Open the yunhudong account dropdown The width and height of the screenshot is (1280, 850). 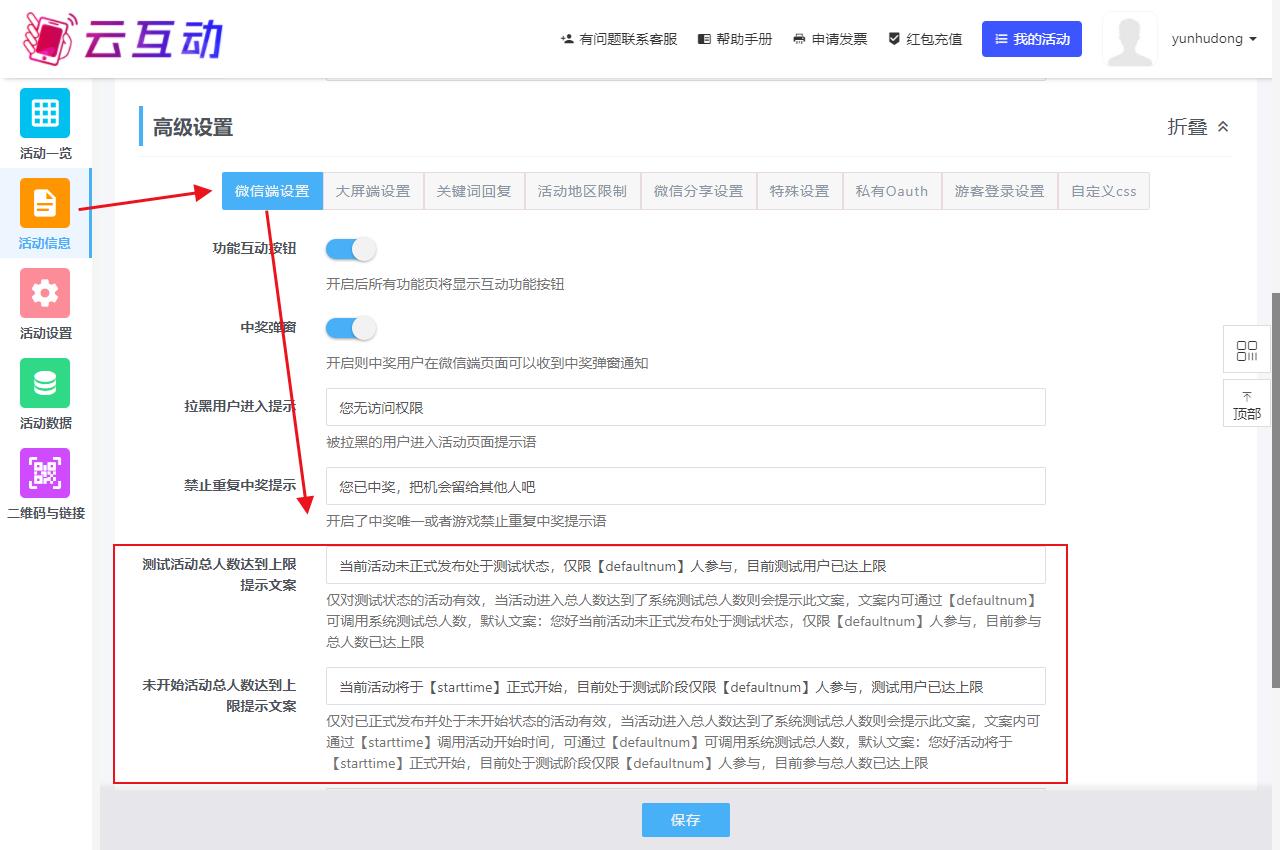point(1214,39)
